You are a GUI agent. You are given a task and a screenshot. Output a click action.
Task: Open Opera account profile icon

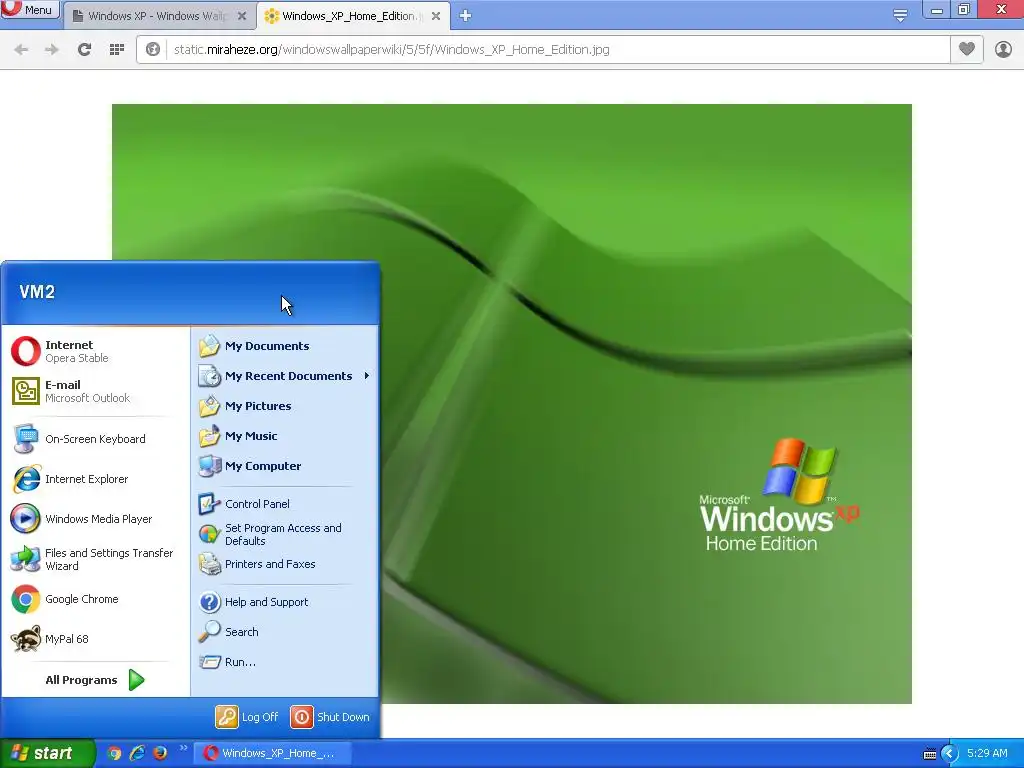[x=1003, y=49]
